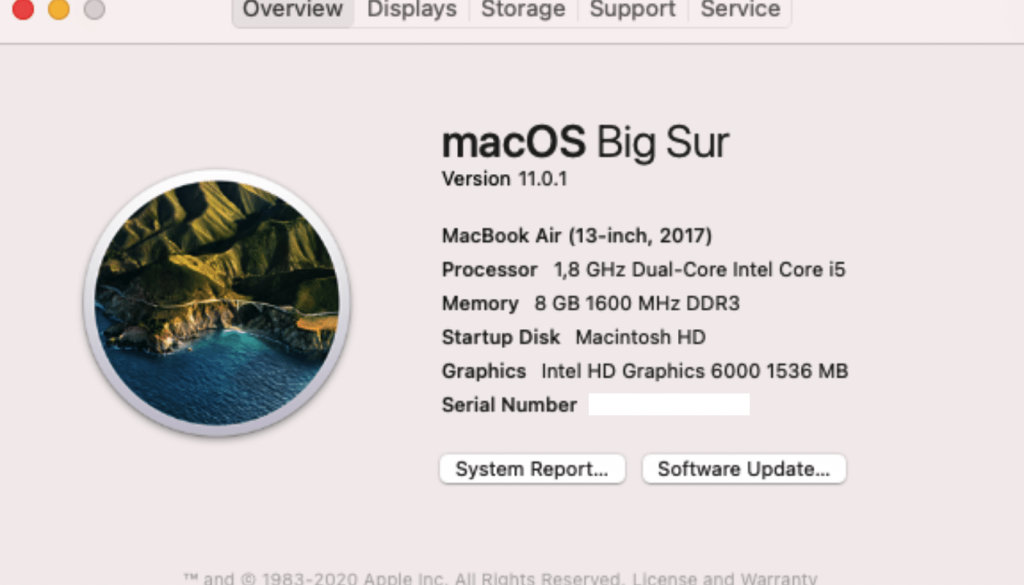
Task: Click the License and Warranty link
Action: coord(720,577)
